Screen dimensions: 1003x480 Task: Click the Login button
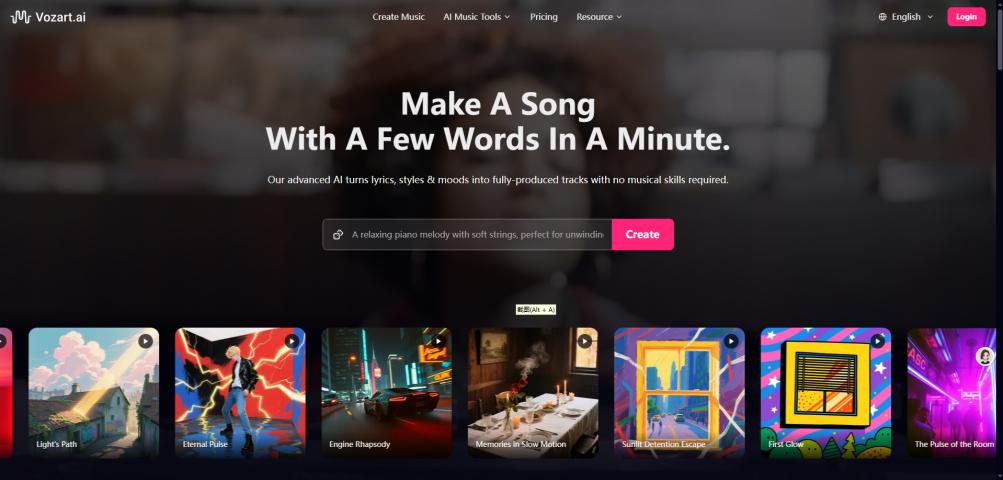point(966,17)
